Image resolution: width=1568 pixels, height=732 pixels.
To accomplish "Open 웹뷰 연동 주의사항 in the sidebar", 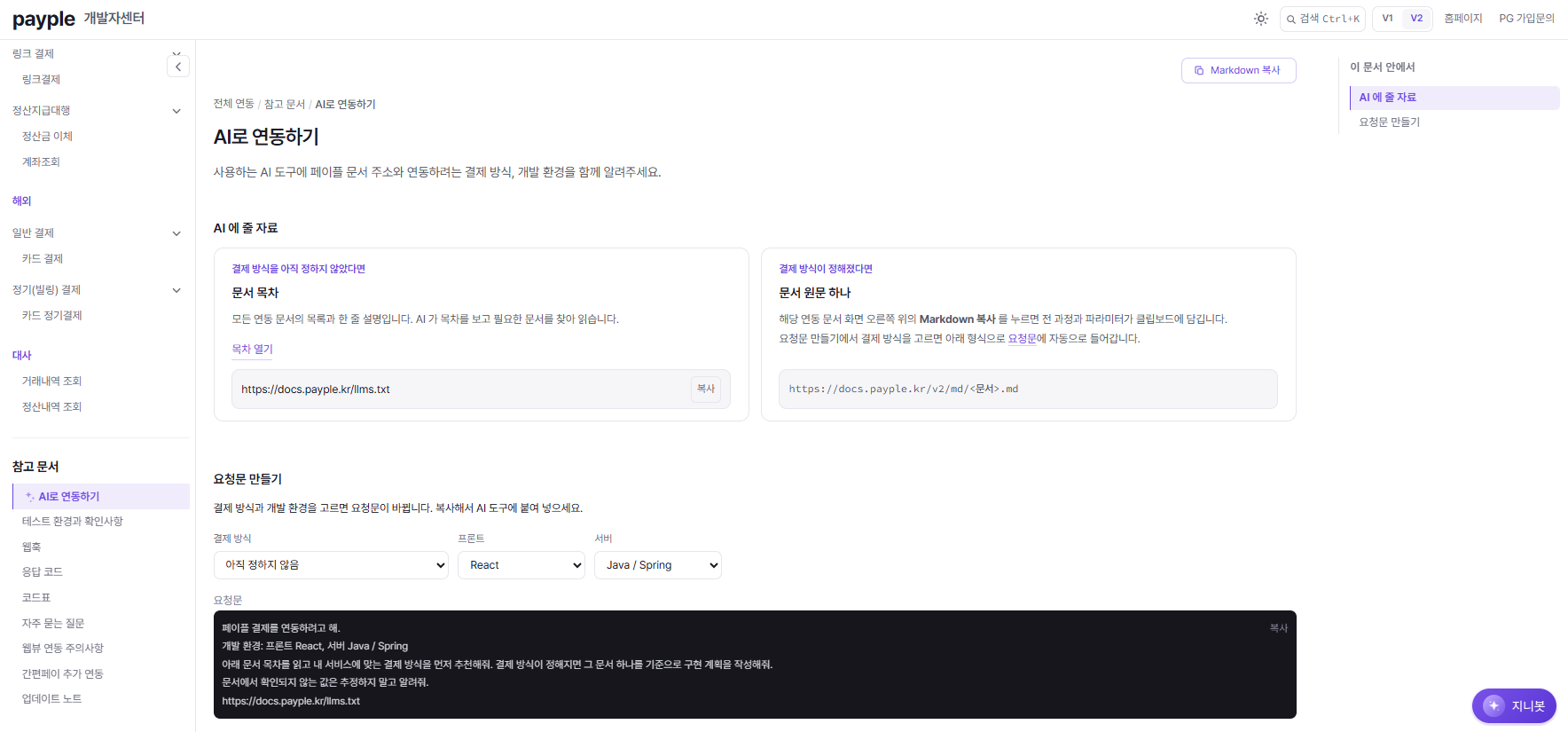I will (x=63, y=649).
